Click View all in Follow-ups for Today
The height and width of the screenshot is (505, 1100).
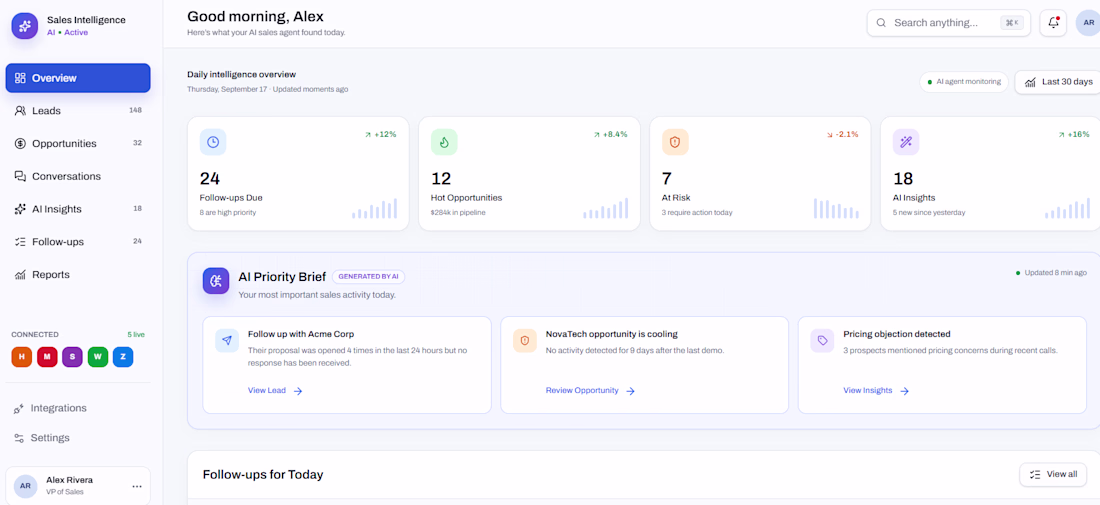tap(1053, 474)
